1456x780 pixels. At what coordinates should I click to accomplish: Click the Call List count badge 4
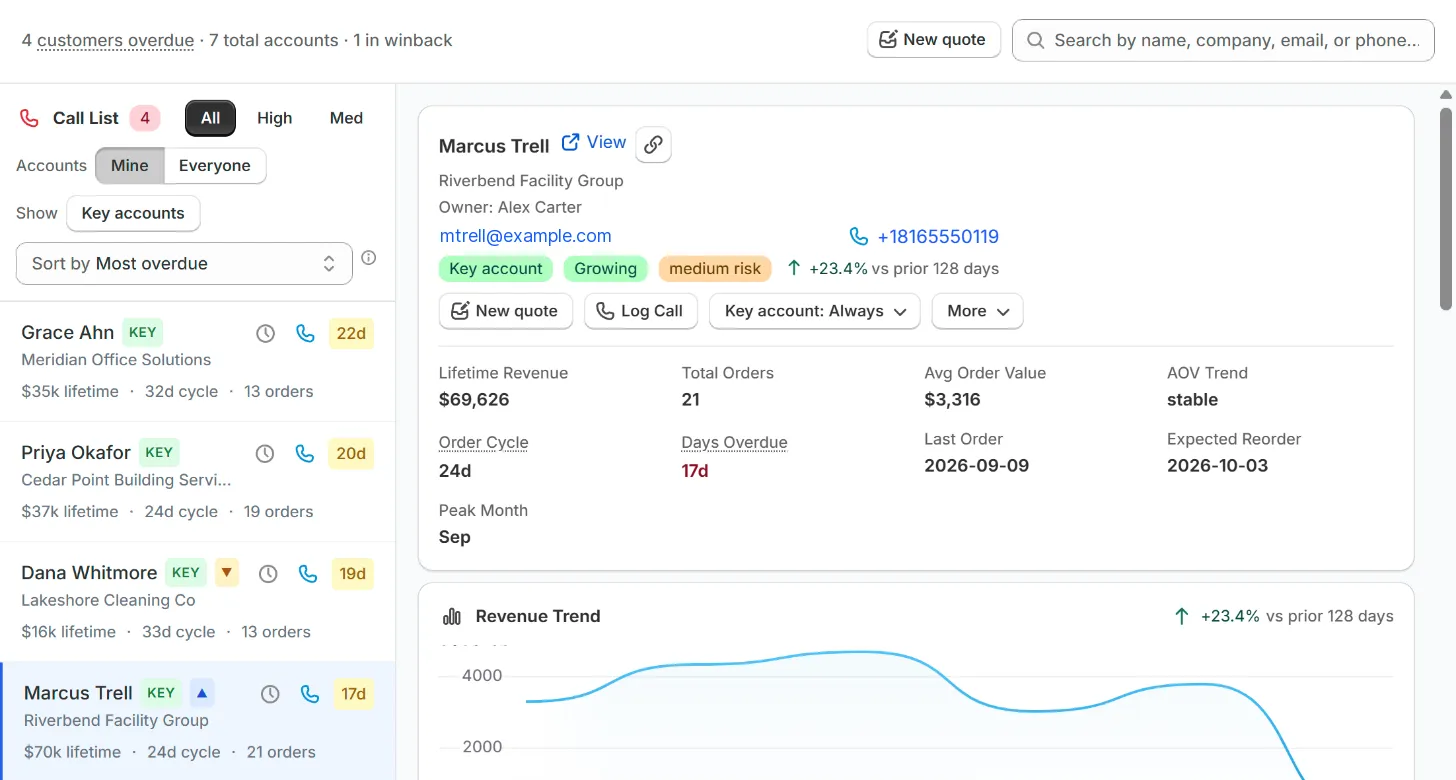145,118
